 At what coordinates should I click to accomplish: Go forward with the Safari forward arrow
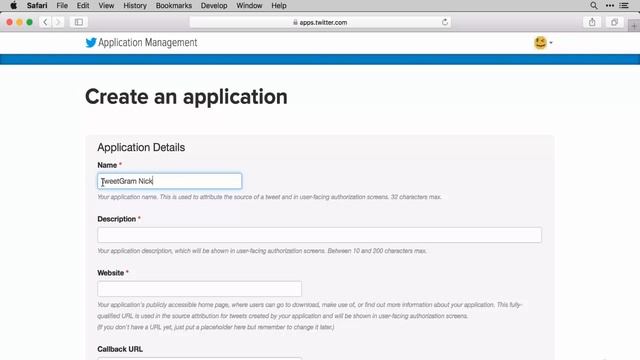click(x=58, y=22)
